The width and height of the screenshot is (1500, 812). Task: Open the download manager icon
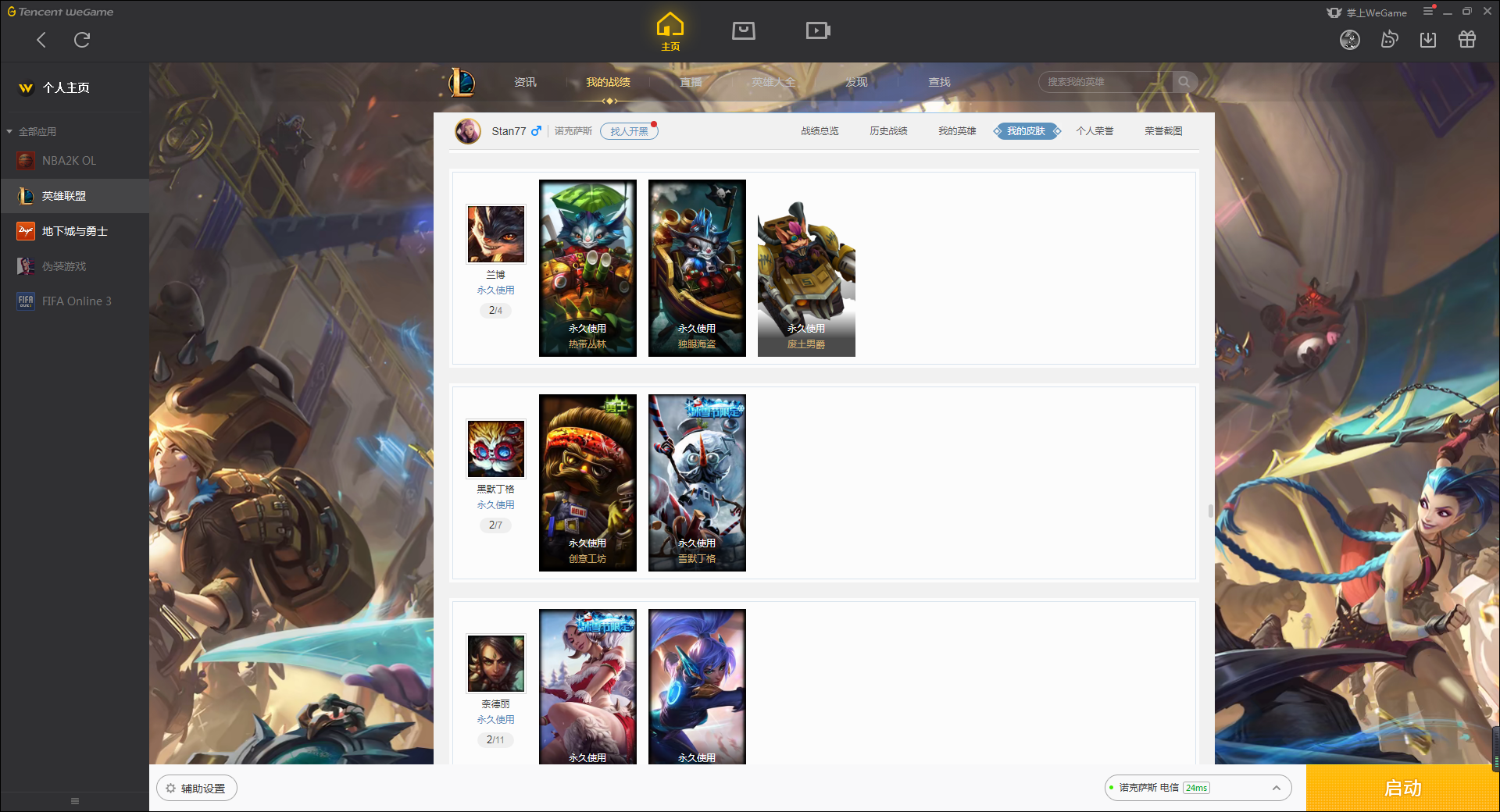pos(1428,40)
